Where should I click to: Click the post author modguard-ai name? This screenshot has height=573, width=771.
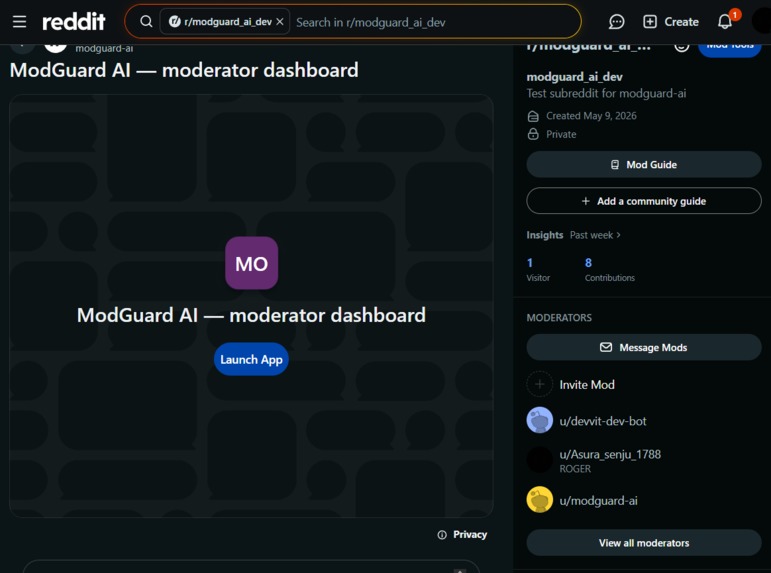tap(104, 49)
